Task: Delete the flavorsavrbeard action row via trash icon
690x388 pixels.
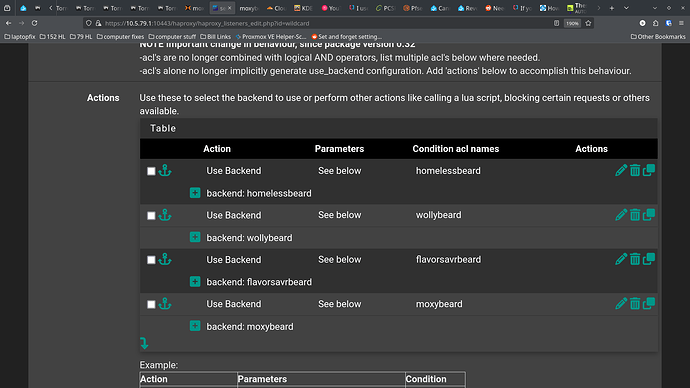Action: 635,259
